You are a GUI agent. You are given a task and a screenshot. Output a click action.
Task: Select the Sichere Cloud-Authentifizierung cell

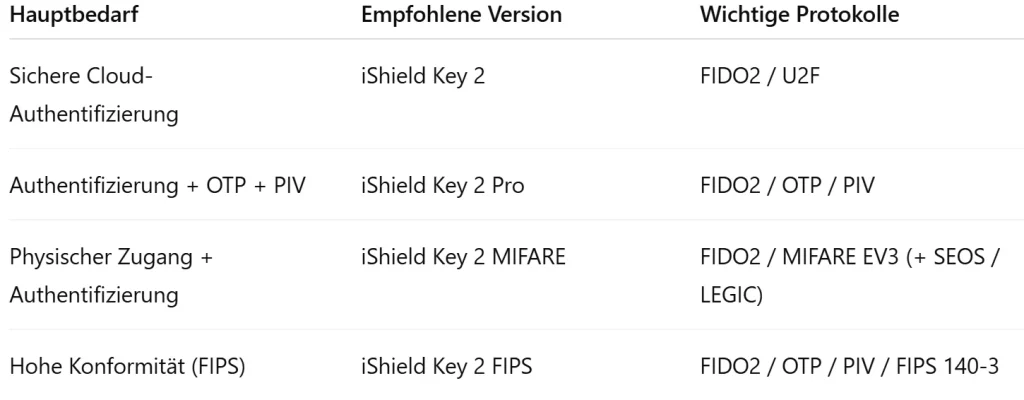click(93, 95)
